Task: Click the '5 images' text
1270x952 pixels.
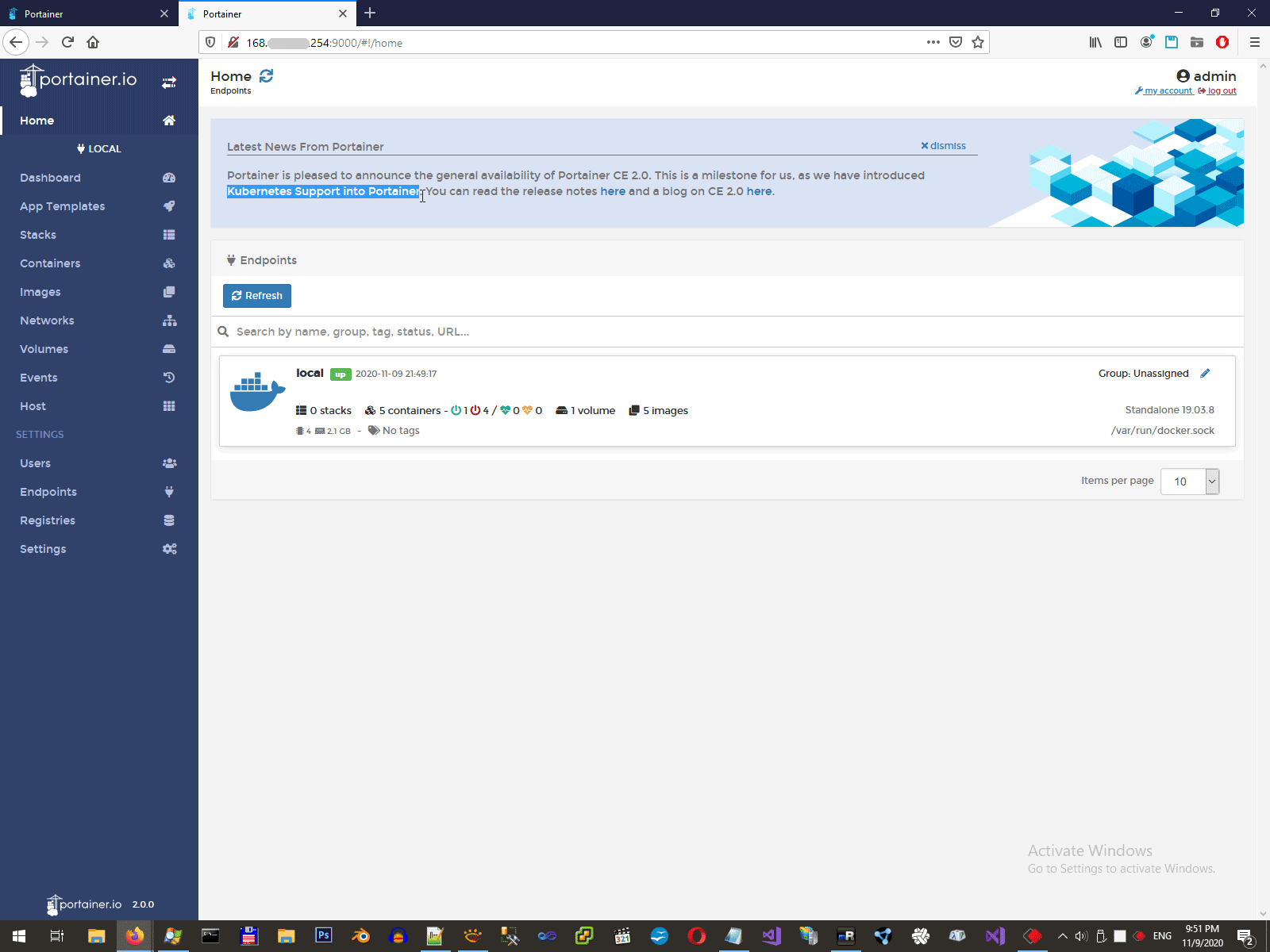Action: click(665, 411)
